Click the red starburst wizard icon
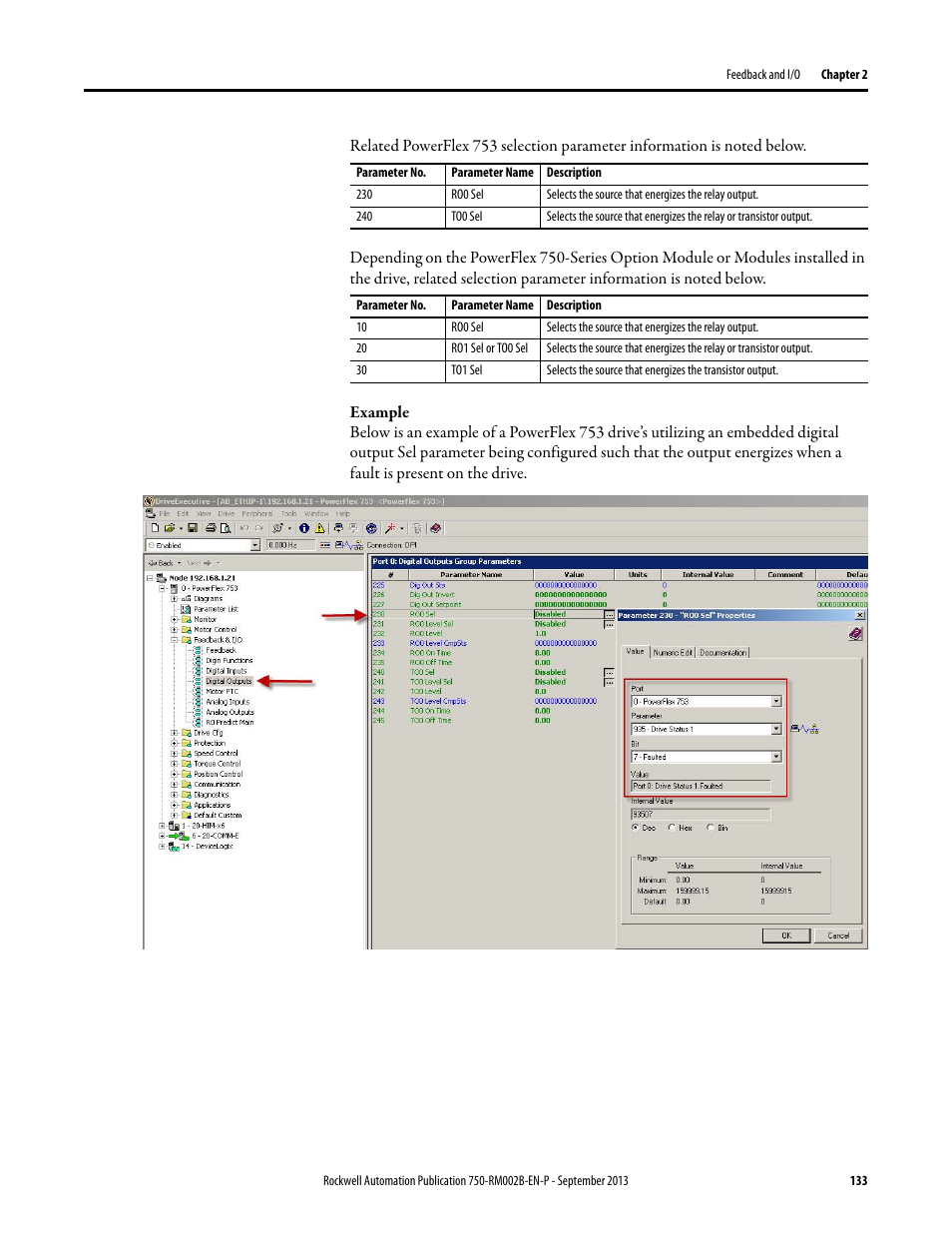952x1233 pixels. click(x=390, y=528)
